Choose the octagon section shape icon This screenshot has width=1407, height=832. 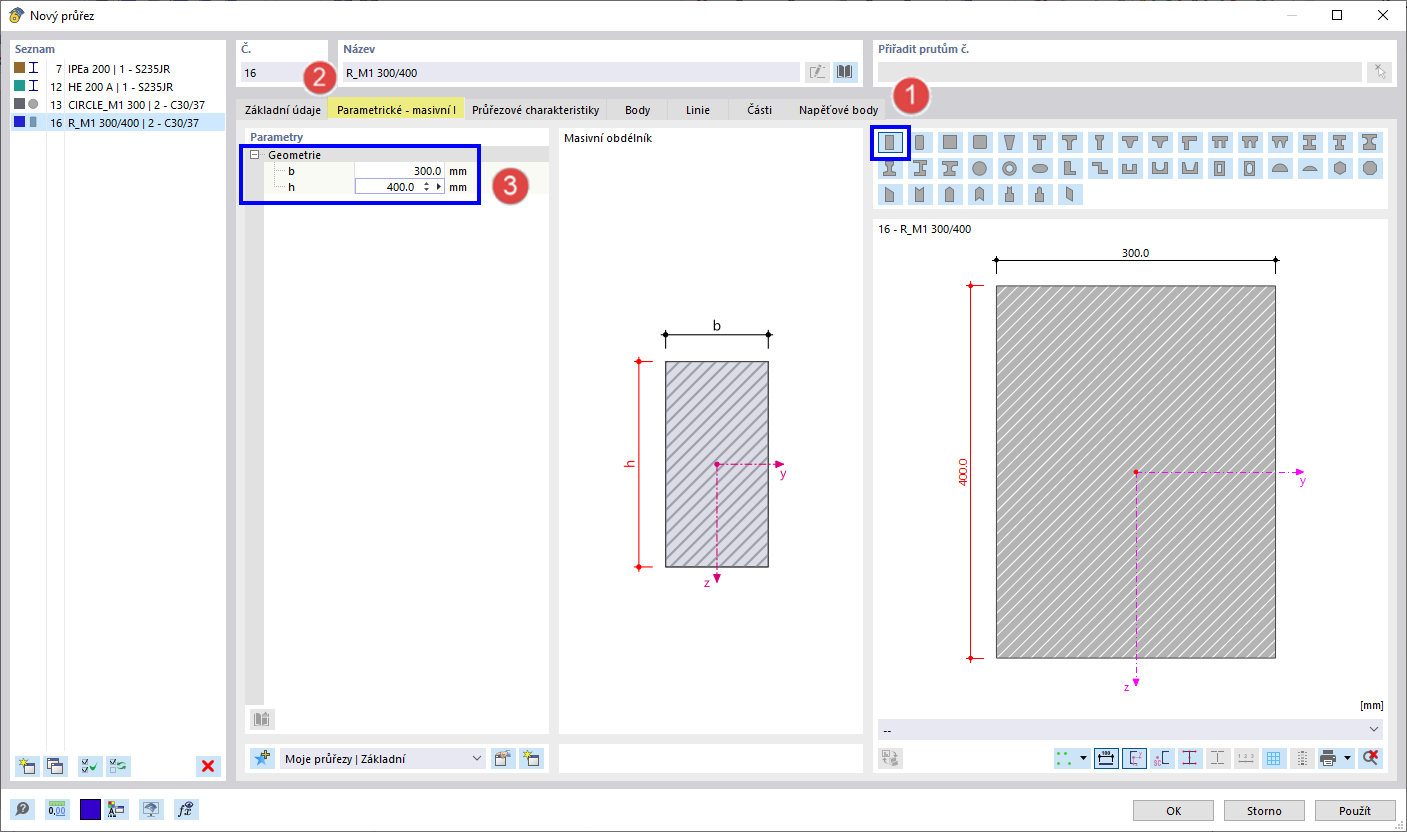1370,168
